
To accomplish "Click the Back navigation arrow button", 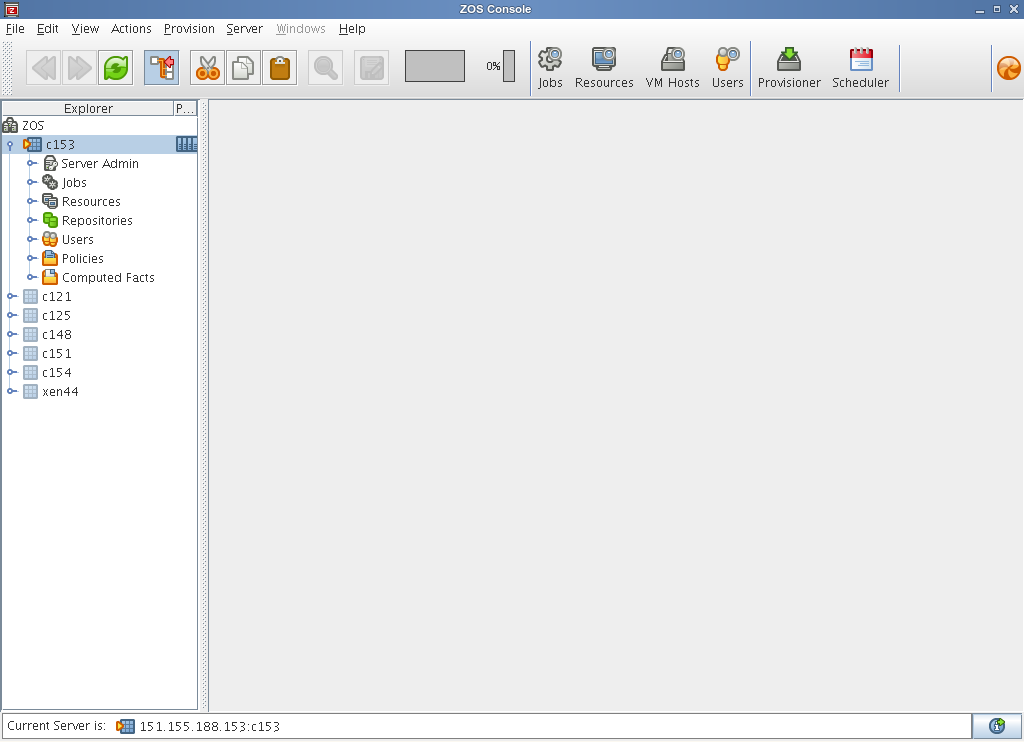I will [44, 67].
